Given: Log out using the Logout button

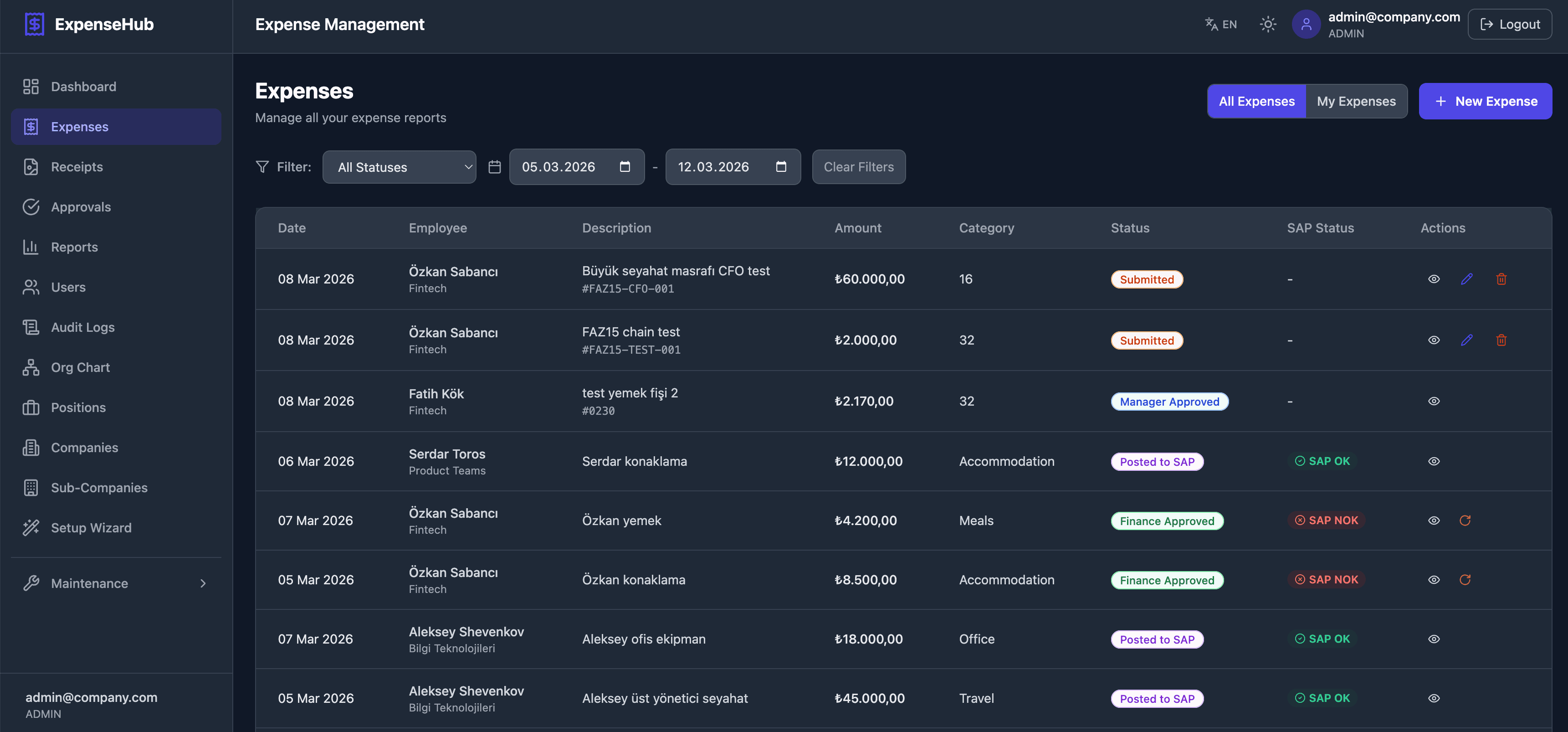Looking at the screenshot, I should [x=1510, y=24].
